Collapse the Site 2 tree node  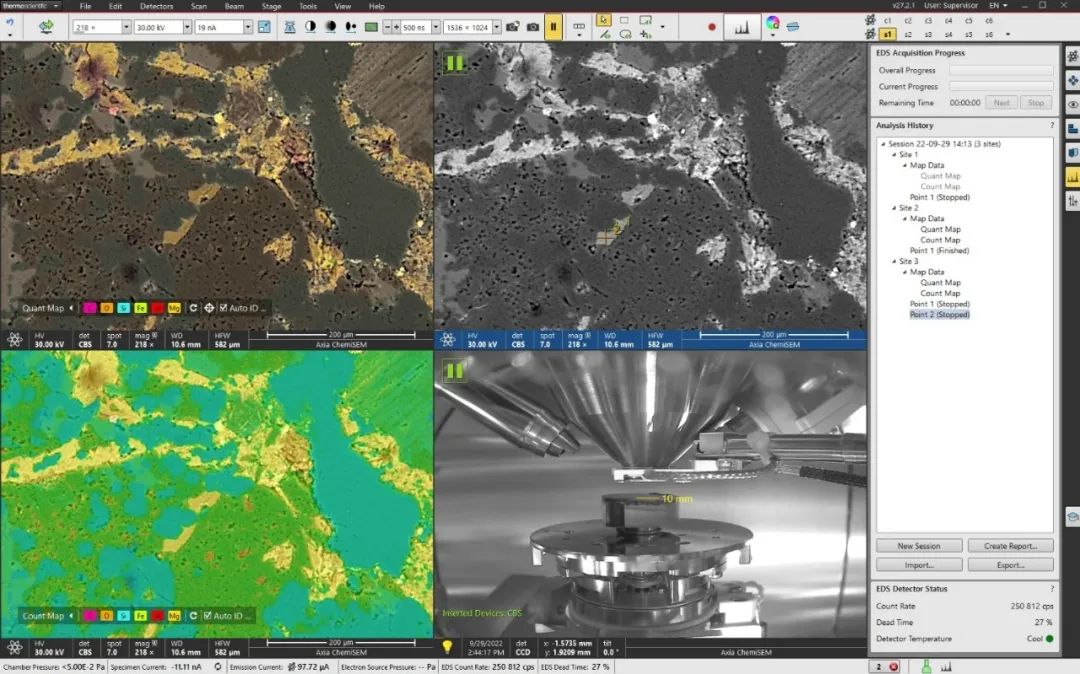[x=894, y=208]
